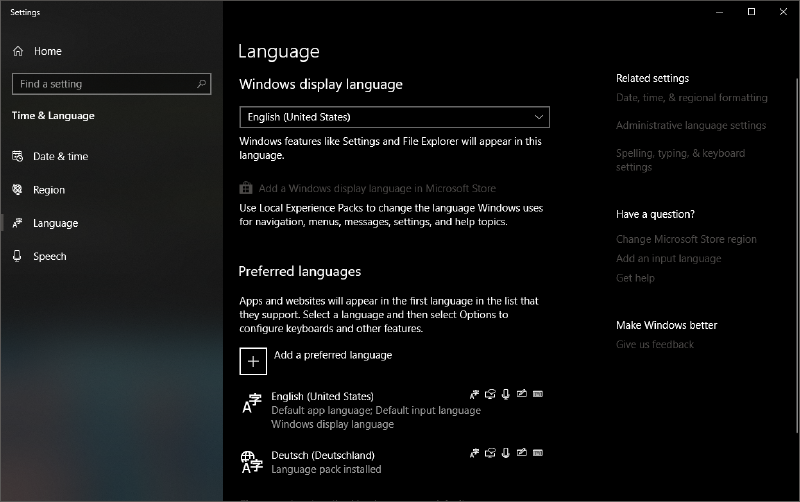800x502 pixels.
Task: Click Deutsch text-to-speech feature icon
Action: 490,453
